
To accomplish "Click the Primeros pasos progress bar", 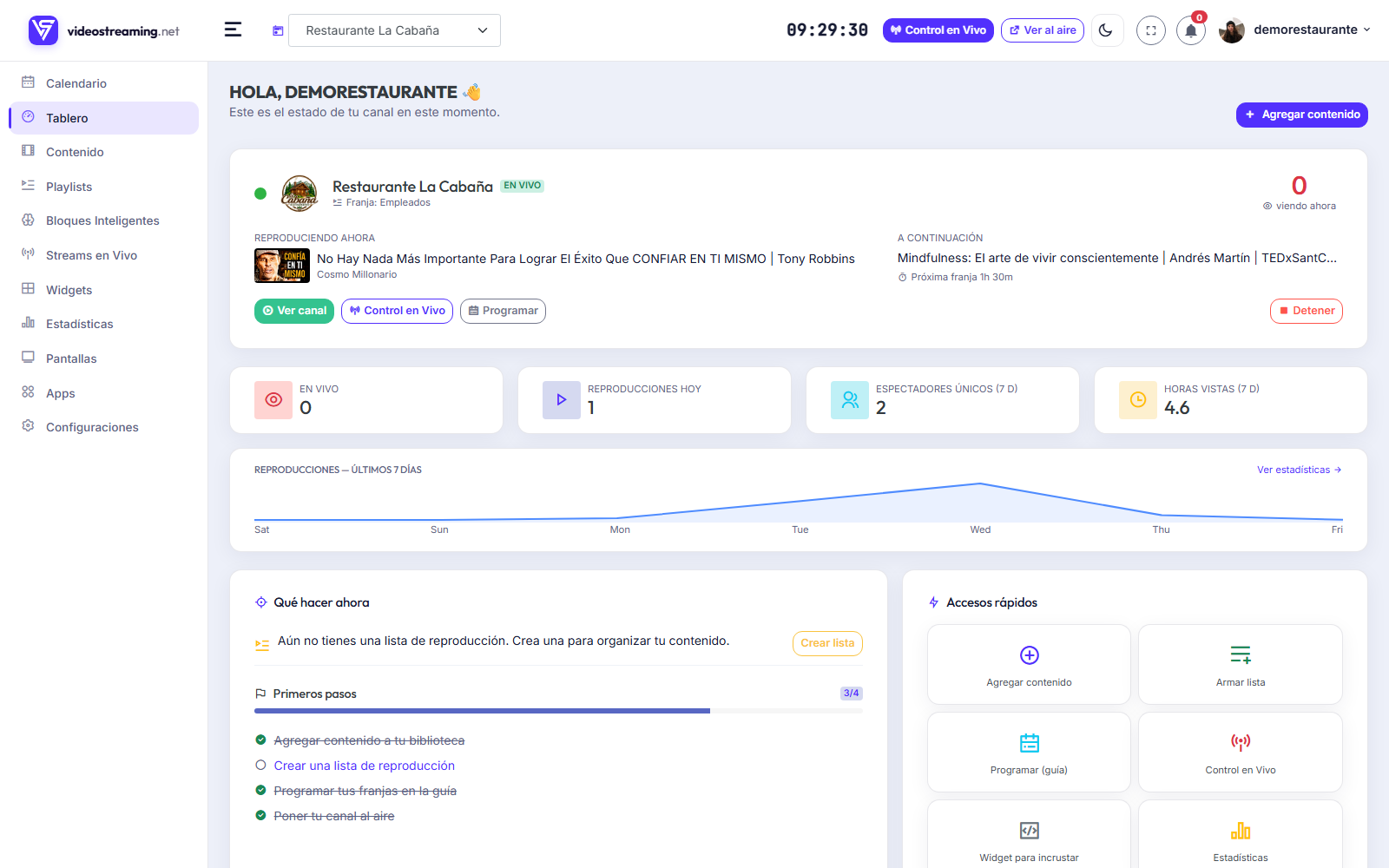I will click(558, 711).
